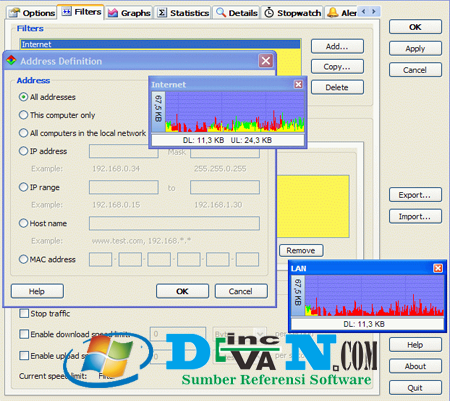Click the Statistics sigma icon
The width and height of the screenshot is (450, 401).
162,13
